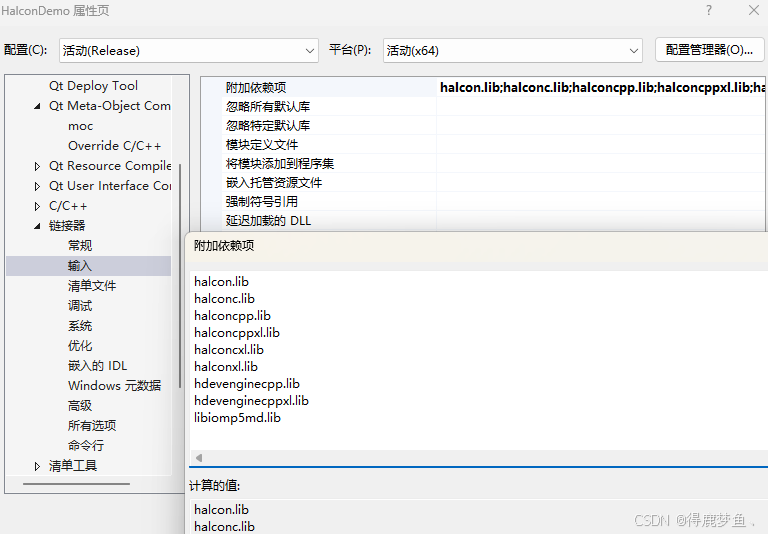Image resolution: width=768 pixels, height=534 pixels.
Task: Select Windows 元数据 tree item
Action: point(115,386)
